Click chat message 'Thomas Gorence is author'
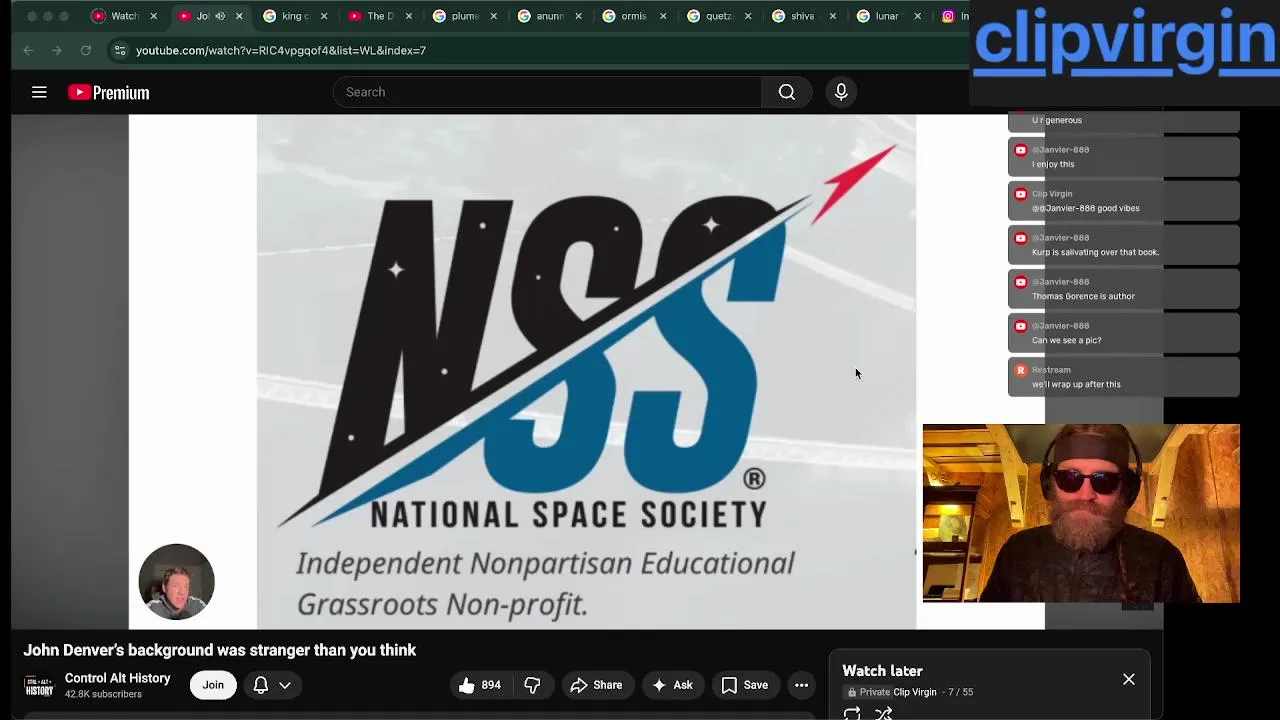The height and width of the screenshot is (720, 1280). 1083,296
